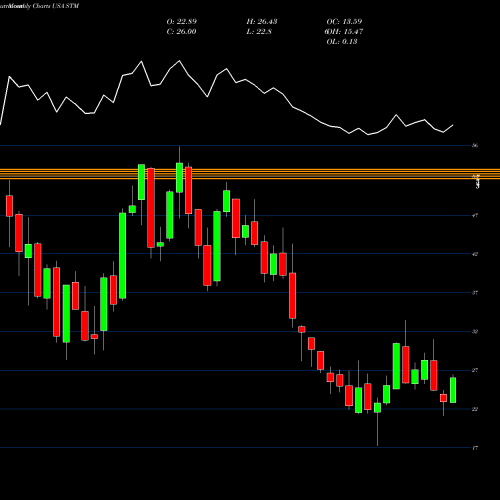The image size is (500, 500).
Task: Click the 17 price axis label
Action: 475,448
